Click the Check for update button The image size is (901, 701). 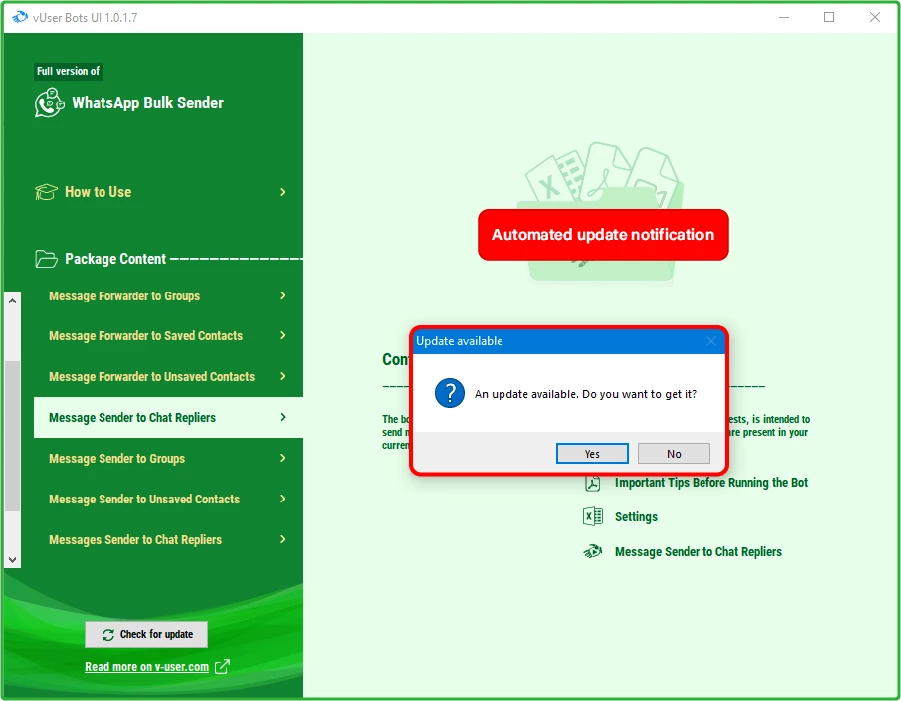coord(147,634)
